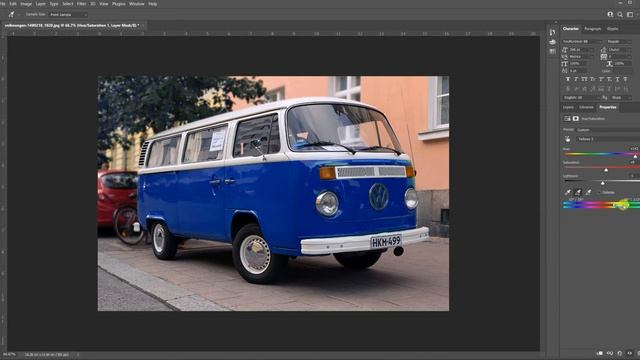Open the font style Regular dropdown
The image size is (640, 360).
pyautogui.click(x=619, y=42)
